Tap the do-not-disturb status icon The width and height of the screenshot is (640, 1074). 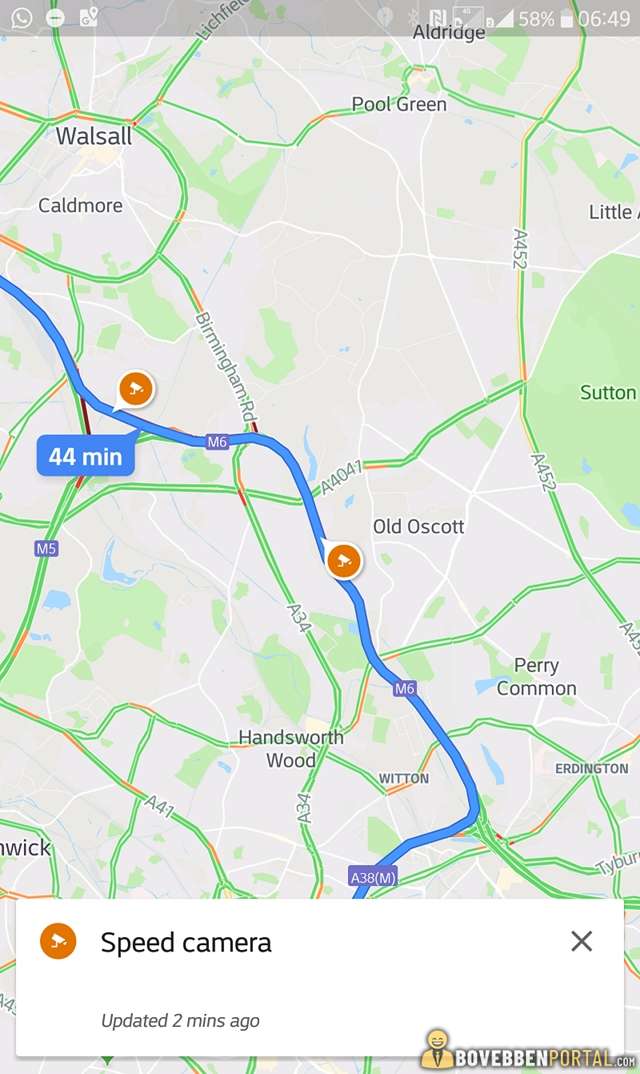click(55, 18)
